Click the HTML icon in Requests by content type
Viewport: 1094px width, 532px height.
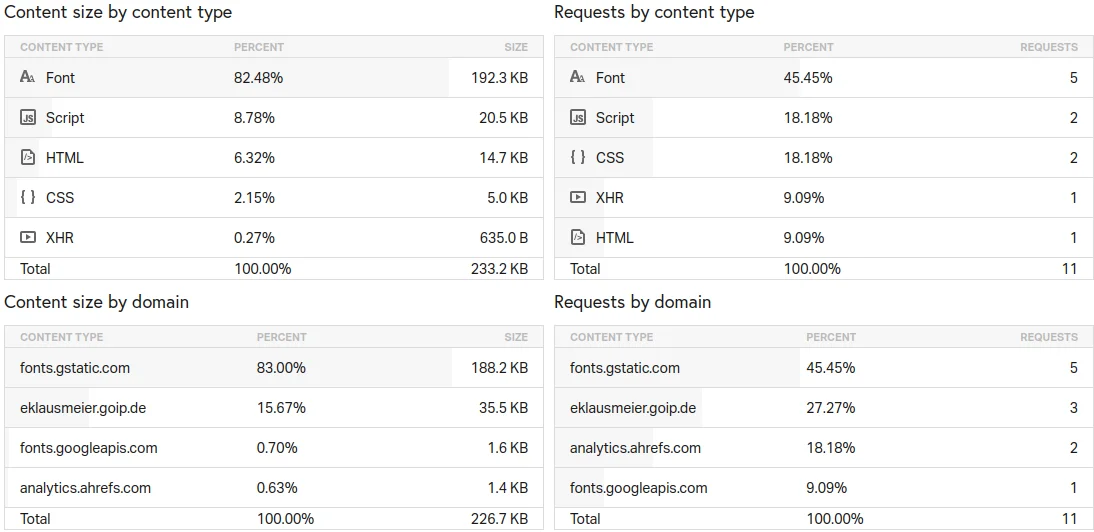578,237
